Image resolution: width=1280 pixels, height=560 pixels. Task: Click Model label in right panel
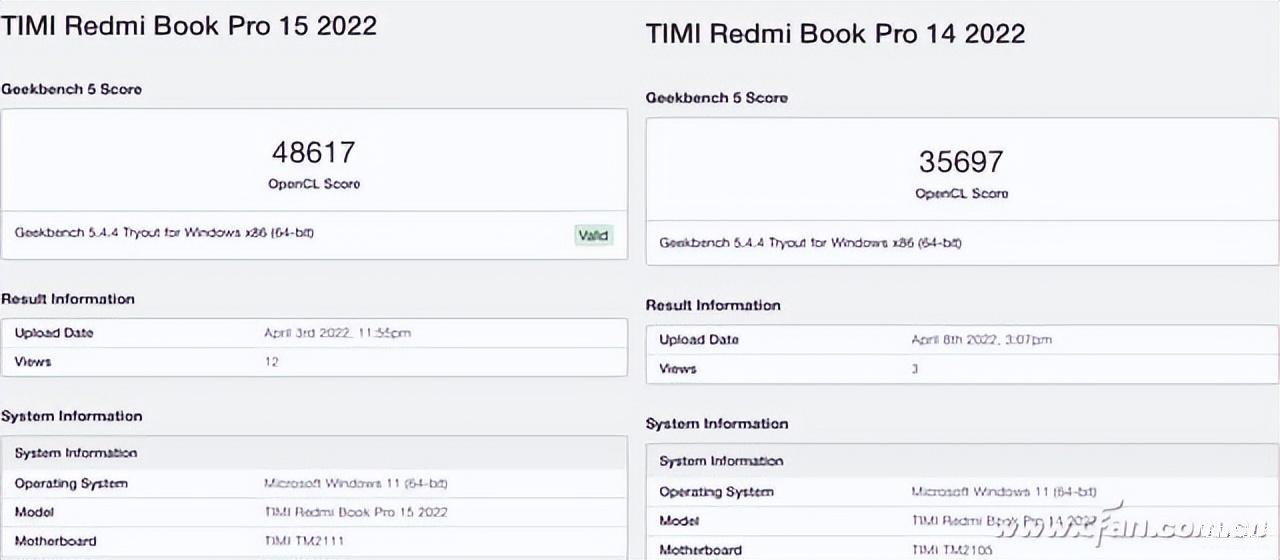680,521
